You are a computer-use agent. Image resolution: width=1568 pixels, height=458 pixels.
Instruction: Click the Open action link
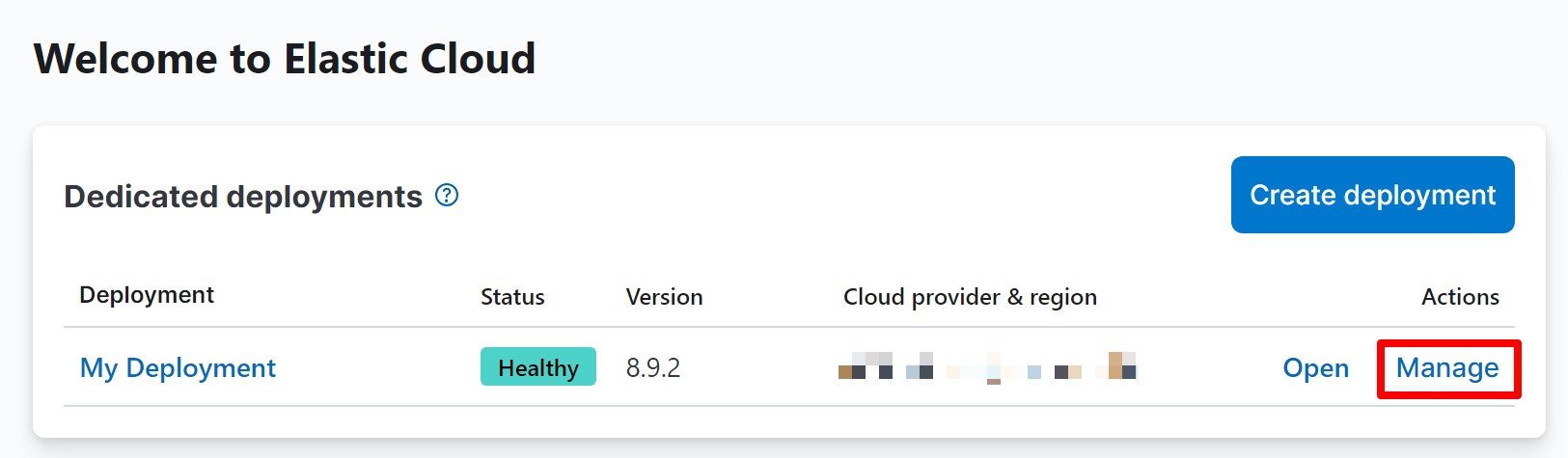coord(1315,367)
